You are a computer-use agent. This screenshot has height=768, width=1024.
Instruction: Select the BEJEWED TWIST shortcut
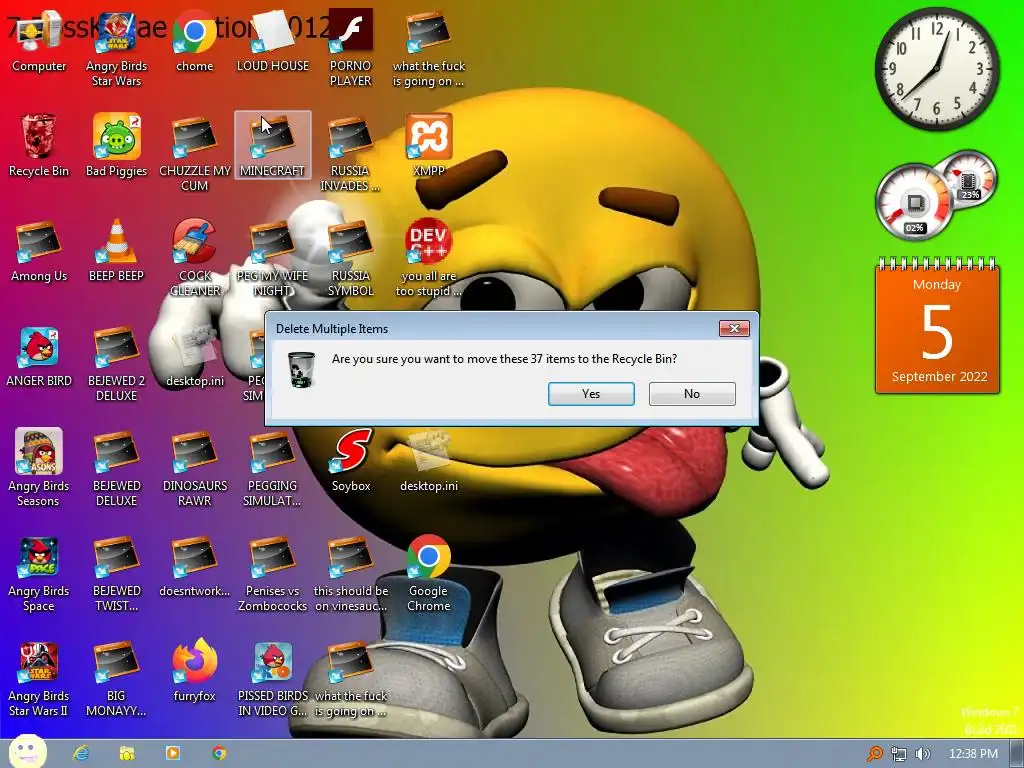[116, 574]
